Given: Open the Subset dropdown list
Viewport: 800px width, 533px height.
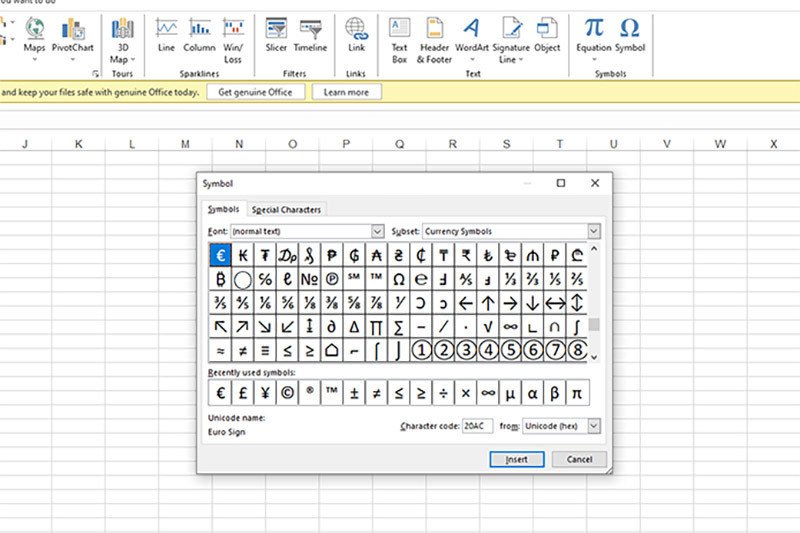Looking at the screenshot, I should [x=594, y=231].
